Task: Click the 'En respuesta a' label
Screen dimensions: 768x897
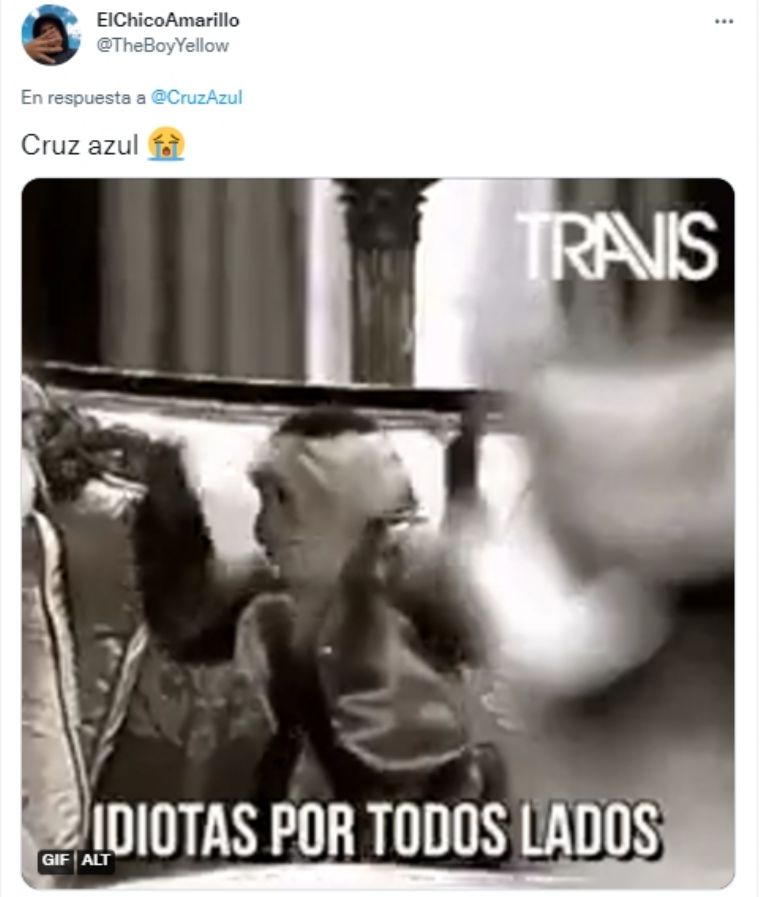Action: [x=83, y=97]
